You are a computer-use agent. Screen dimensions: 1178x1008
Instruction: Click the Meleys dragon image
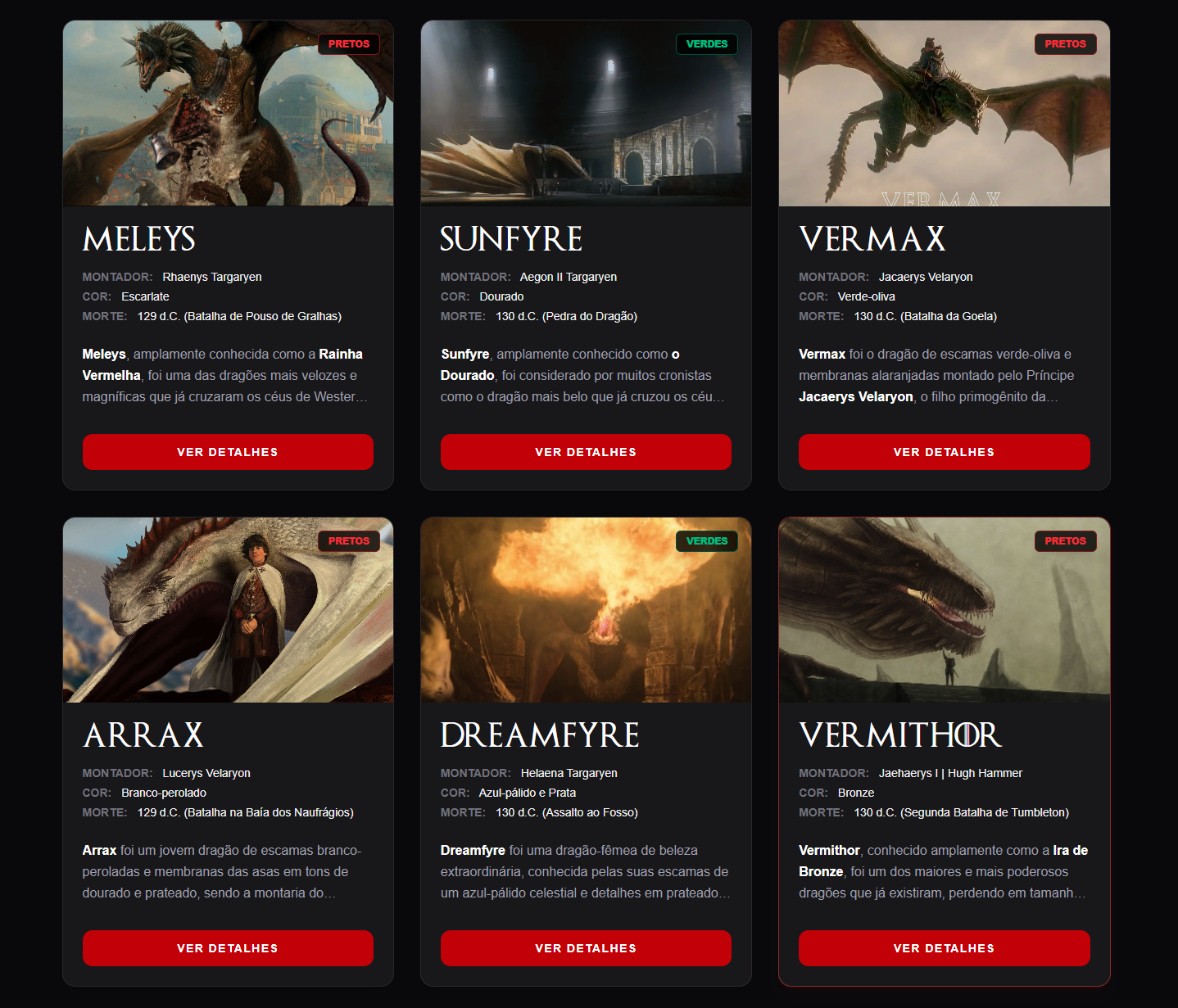coord(228,113)
